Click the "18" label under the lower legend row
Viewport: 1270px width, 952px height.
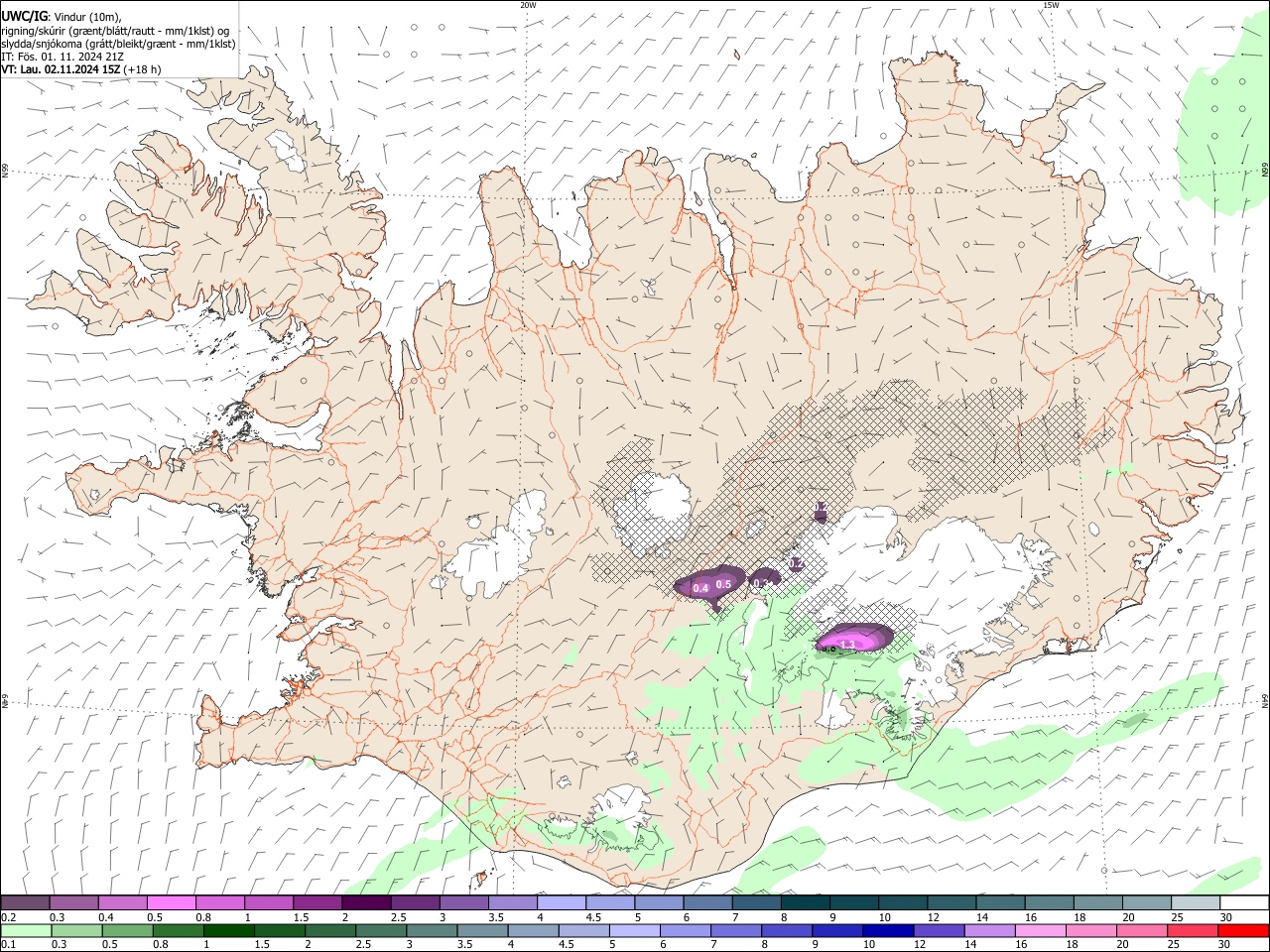pyautogui.click(x=1073, y=946)
